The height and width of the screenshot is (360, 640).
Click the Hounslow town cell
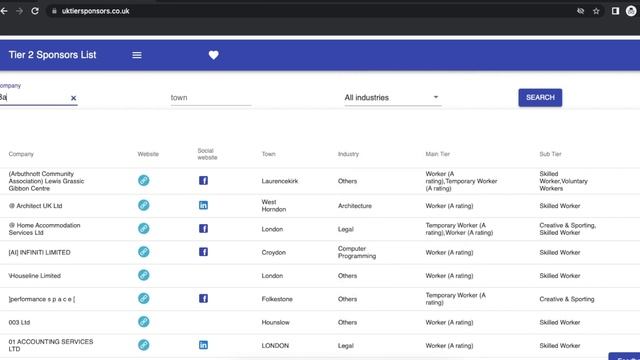point(276,322)
